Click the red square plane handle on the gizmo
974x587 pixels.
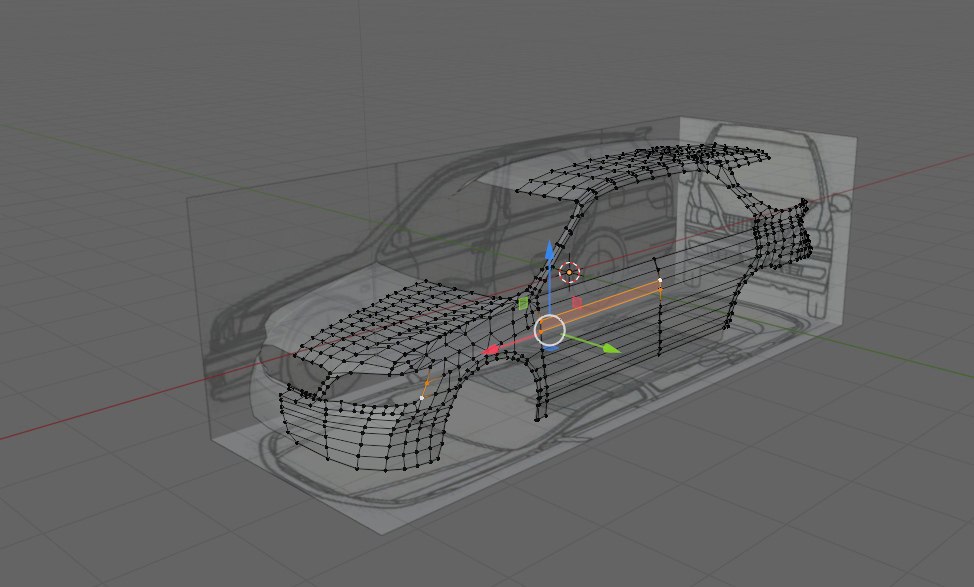[x=577, y=302]
